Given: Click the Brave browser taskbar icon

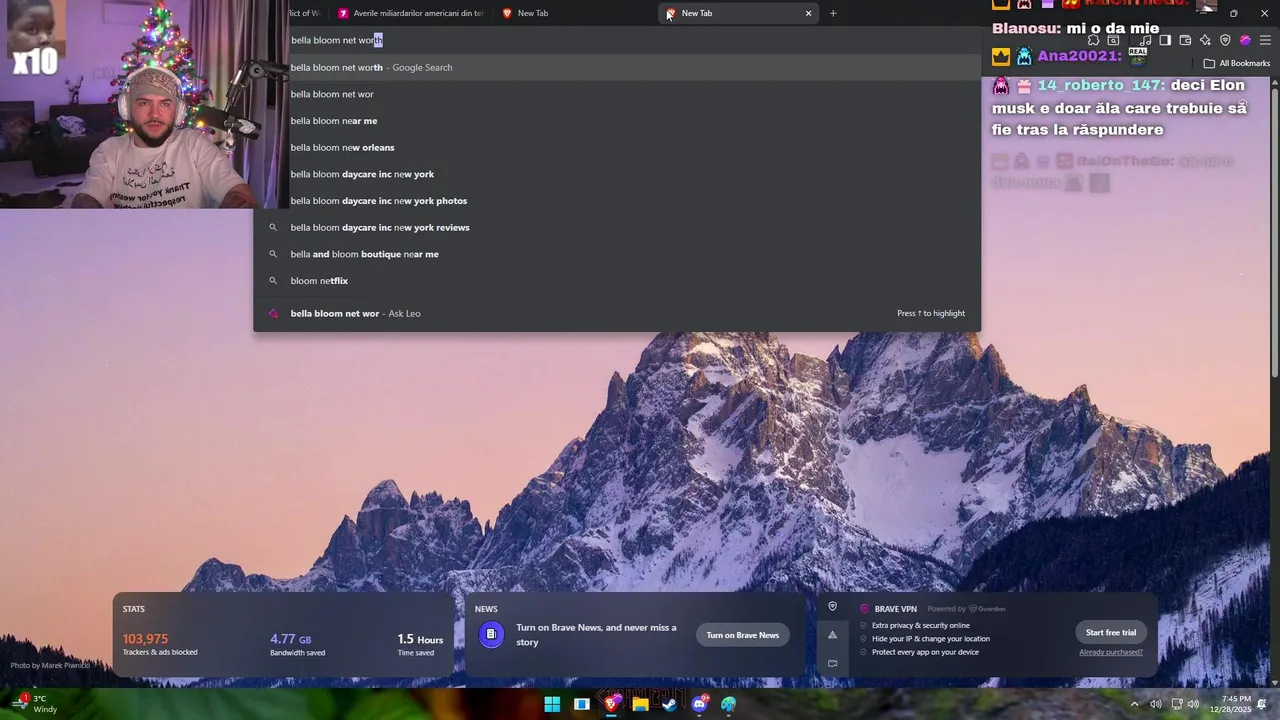Looking at the screenshot, I should click(x=611, y=704).
